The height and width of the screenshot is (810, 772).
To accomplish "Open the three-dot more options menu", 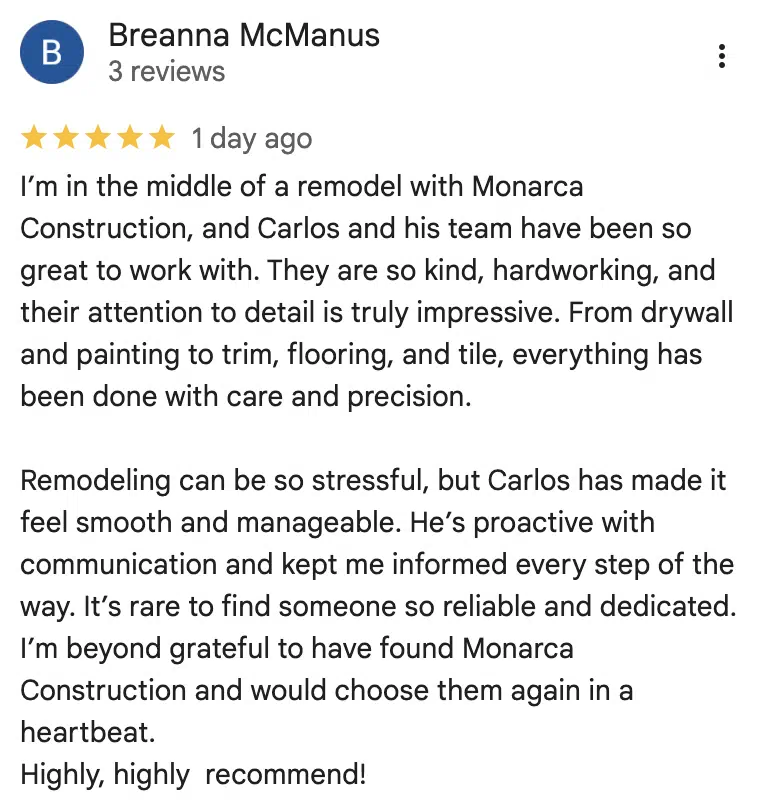I will pos(721,56).
